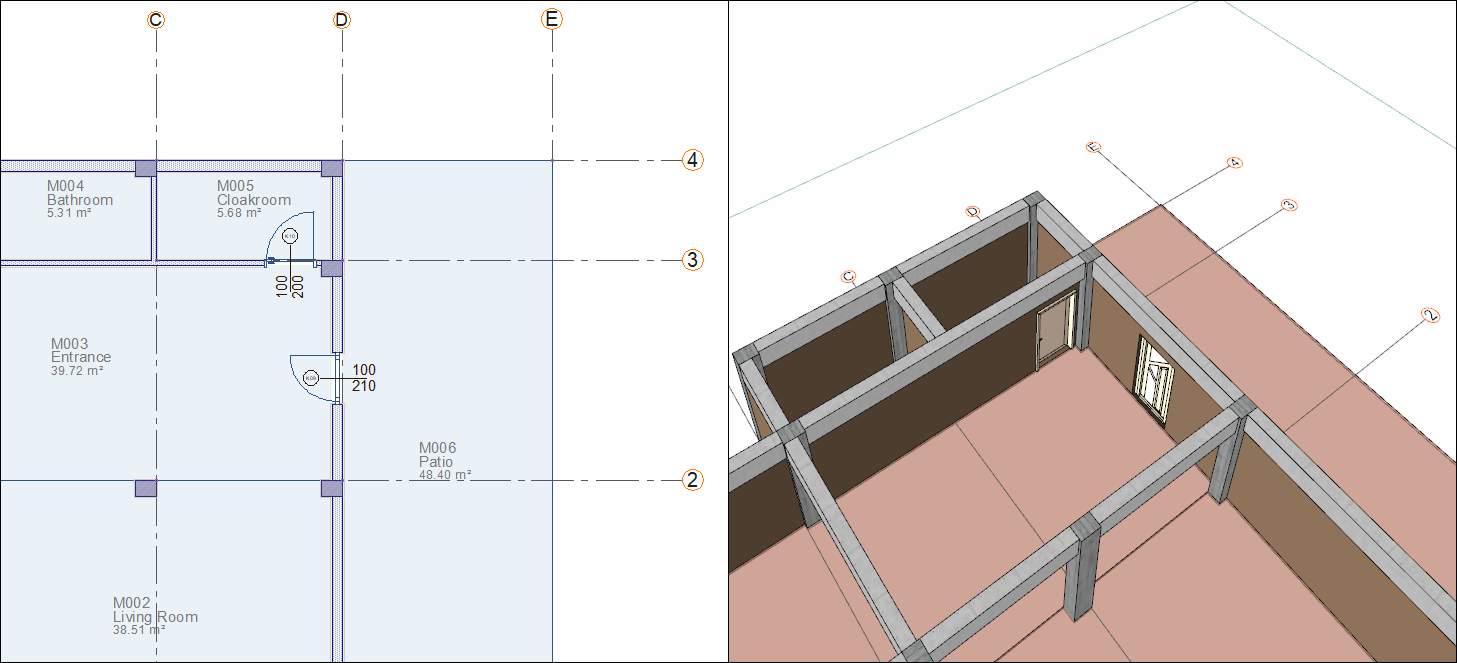1457x663 pixels.
Task: Select the 5.31 m² bathroom area value
Action: (x=69, y=213)
